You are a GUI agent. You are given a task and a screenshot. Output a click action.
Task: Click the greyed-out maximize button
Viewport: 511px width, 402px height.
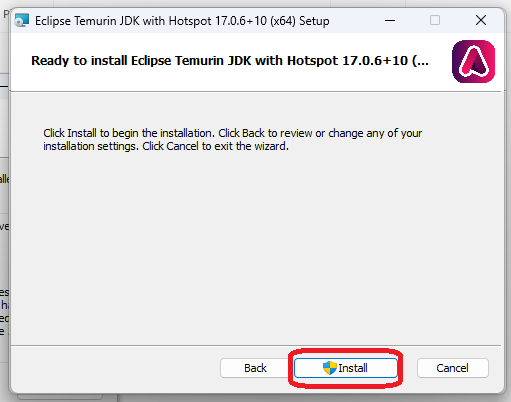click(x=435, y=20)
